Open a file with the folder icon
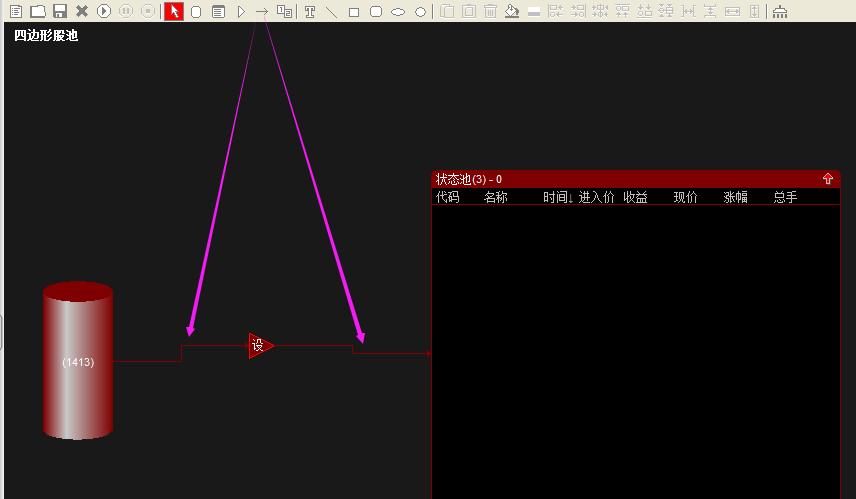Viewport: 856px width, 499px height. click(38, 11)
